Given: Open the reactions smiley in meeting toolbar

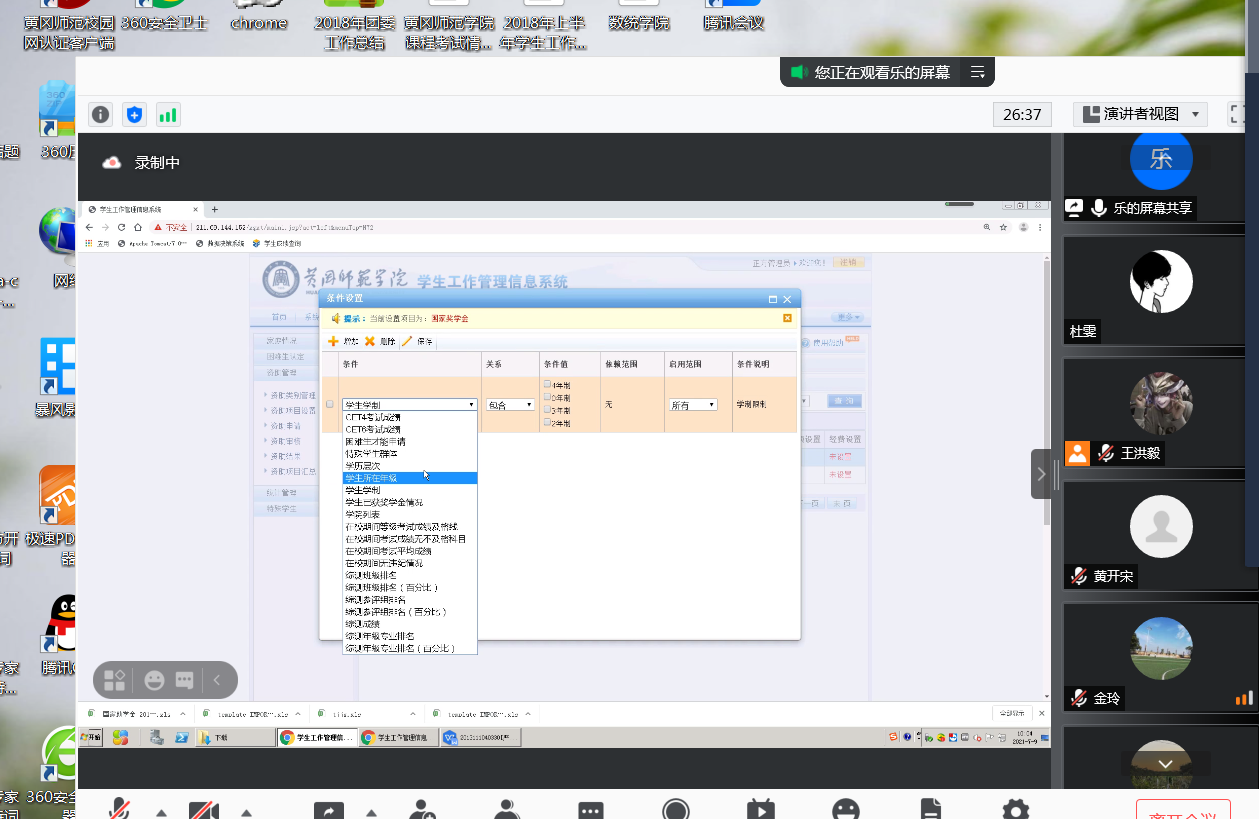Looking at the screenshot, I should (x=846, y=810).
